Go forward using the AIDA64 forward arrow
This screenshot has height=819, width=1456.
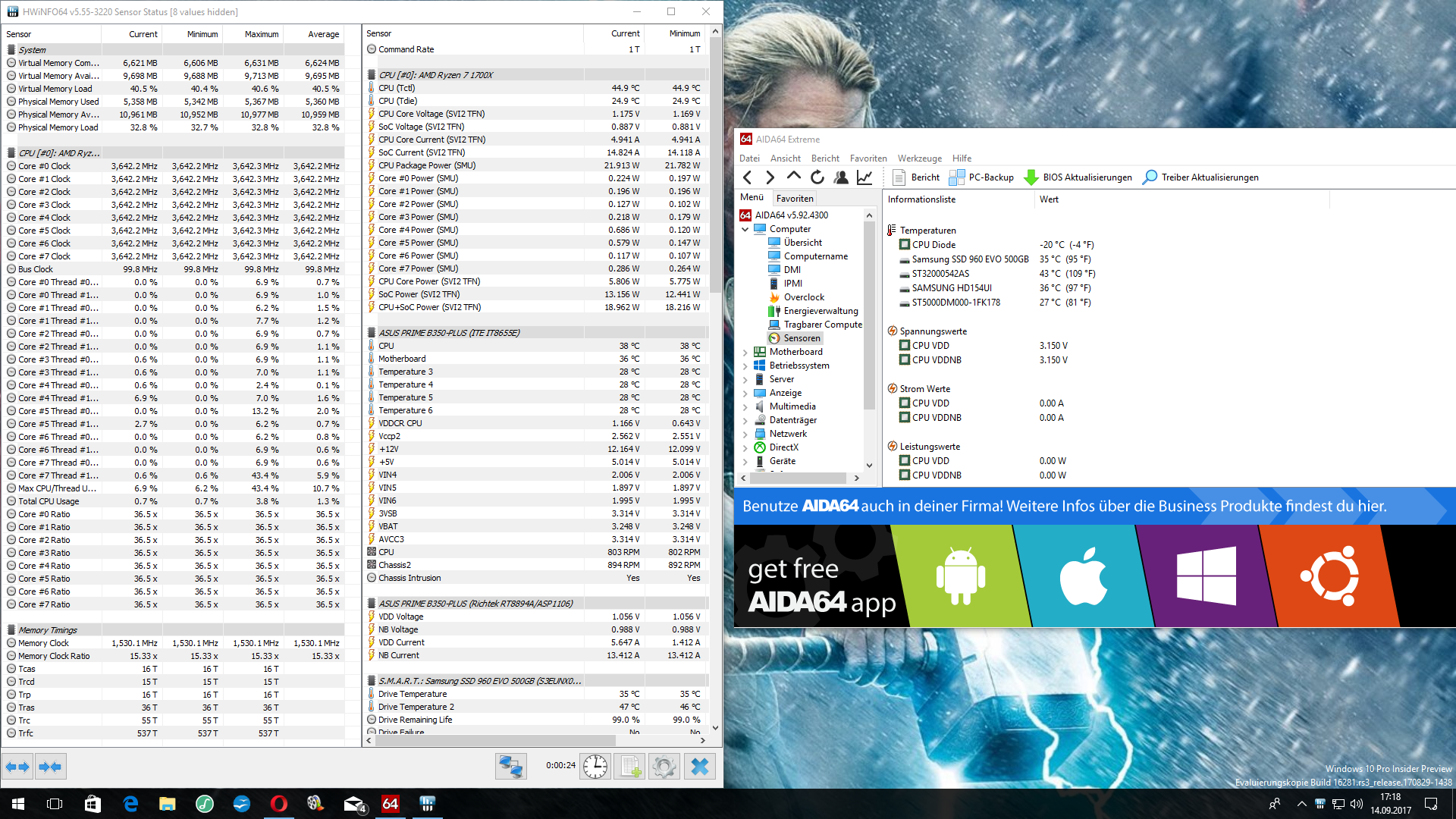(770, 177)
